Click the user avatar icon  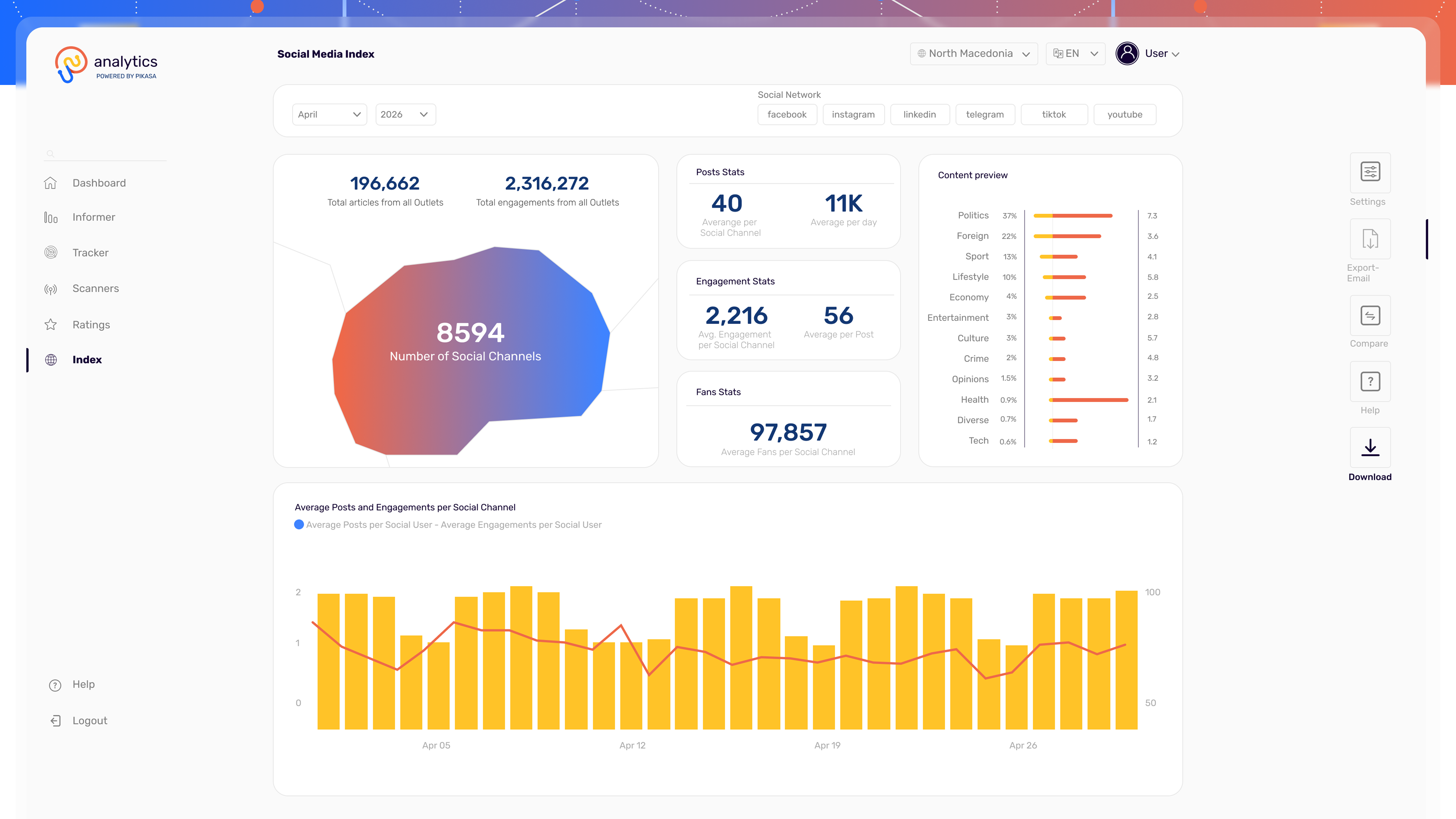pyautogui.click(x=1127, y=54)
